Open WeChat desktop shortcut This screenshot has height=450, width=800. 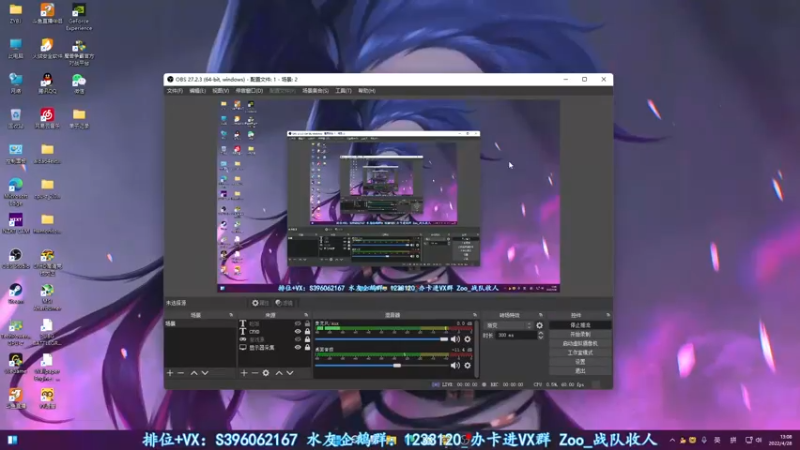click(x=79, y=84)
